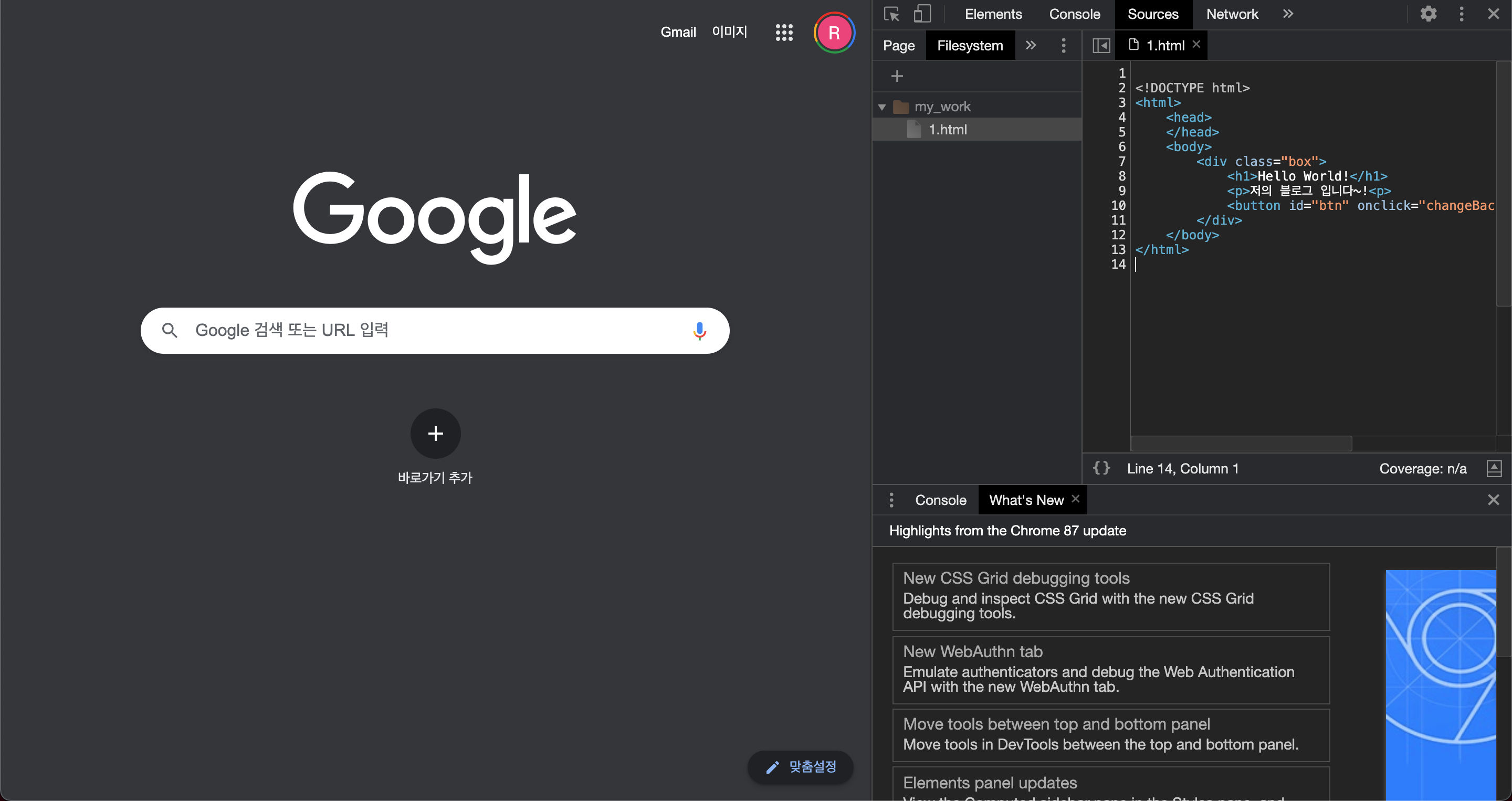This screenshot has width=1512, height=801.
Task: Activate the inspect element picker icon
Action: pos(891,14)
